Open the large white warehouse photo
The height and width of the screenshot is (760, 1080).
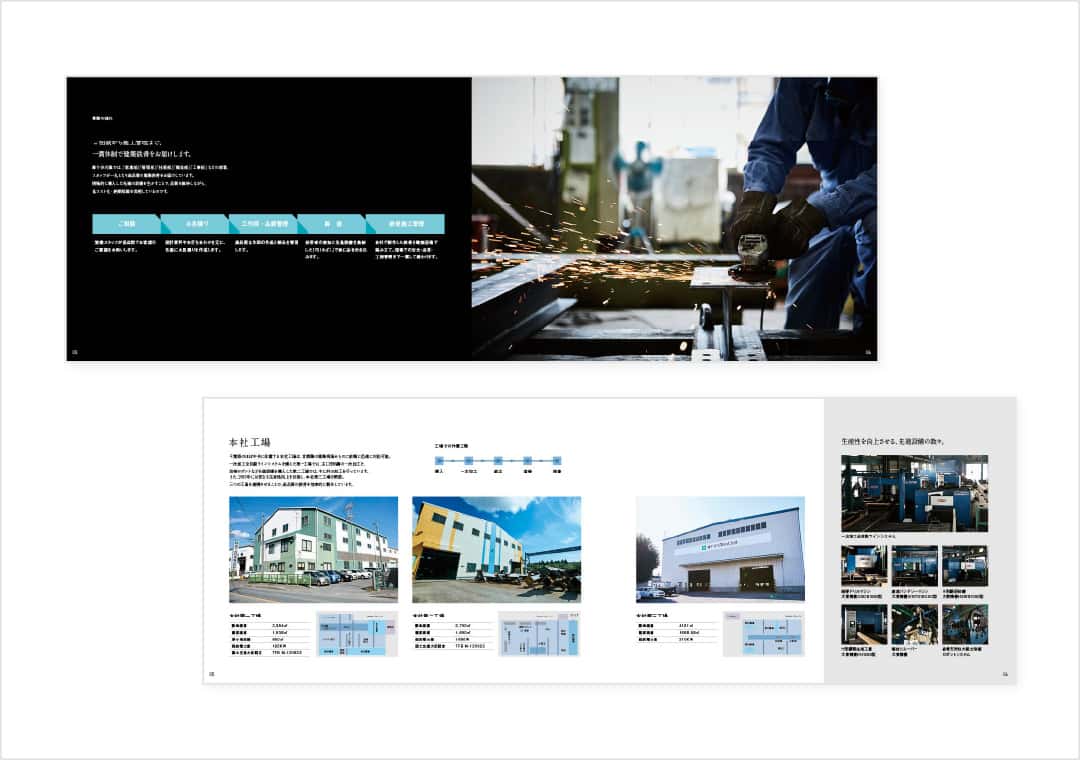tap(720, 549)
